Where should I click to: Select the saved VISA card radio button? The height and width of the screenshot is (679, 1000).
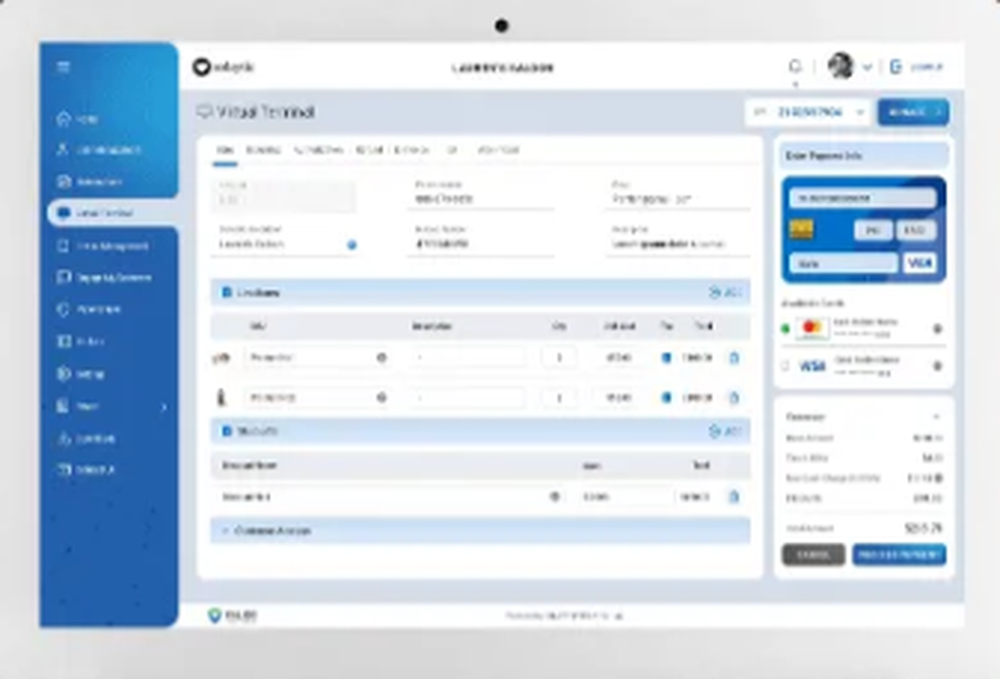[786, 365]
